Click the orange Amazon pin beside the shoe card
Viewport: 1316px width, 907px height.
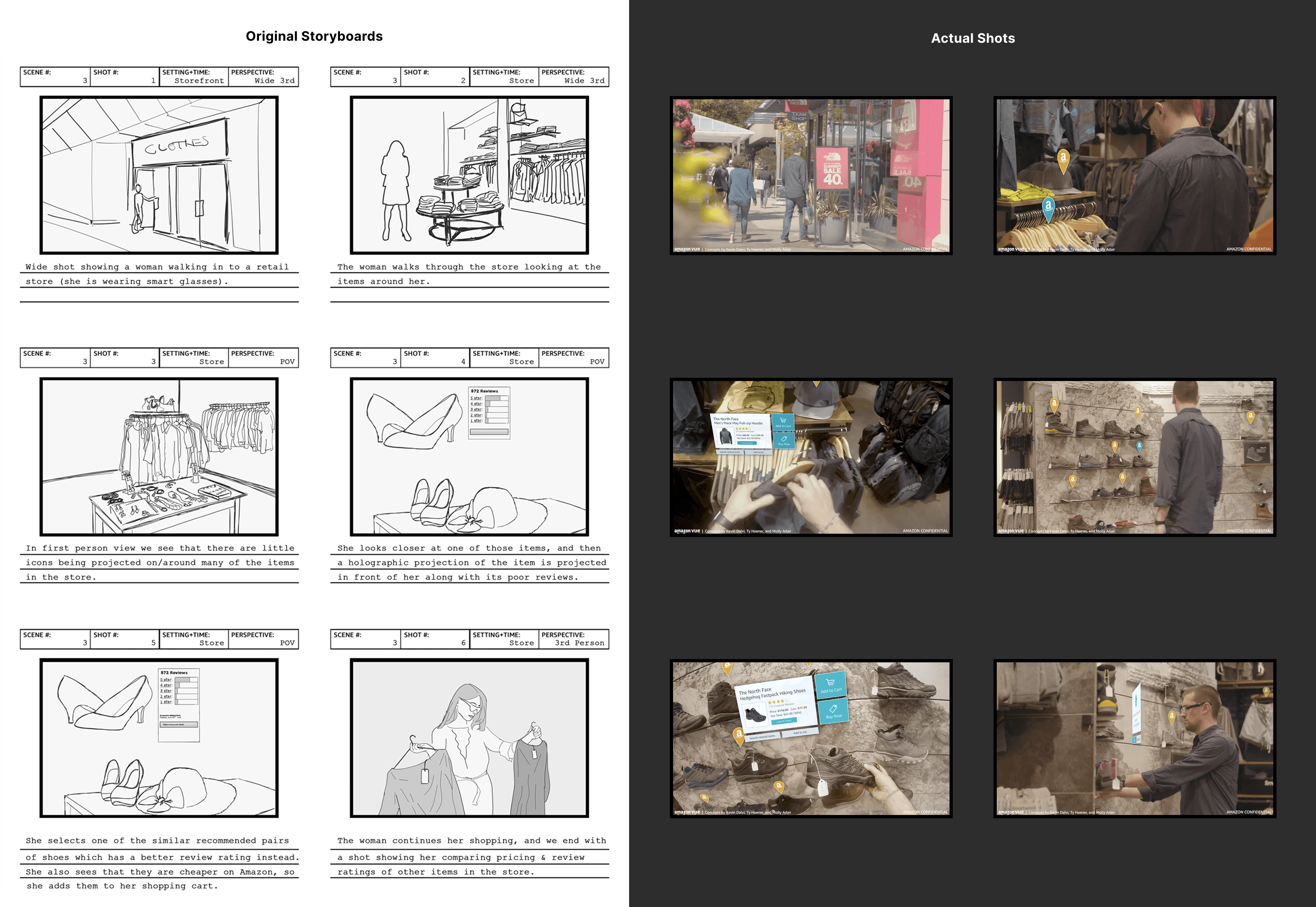pos(739,735)
